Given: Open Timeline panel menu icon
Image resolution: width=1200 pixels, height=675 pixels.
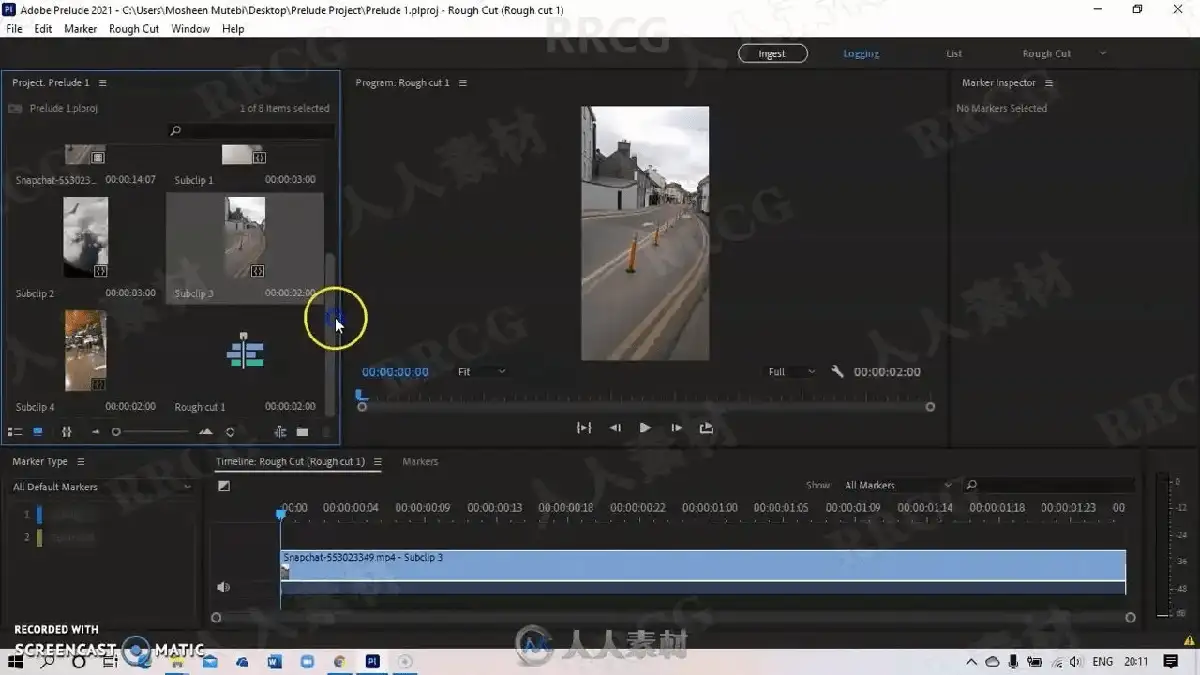Looking at the screenshot, I should pyautogui.click(x=377, y=462).
